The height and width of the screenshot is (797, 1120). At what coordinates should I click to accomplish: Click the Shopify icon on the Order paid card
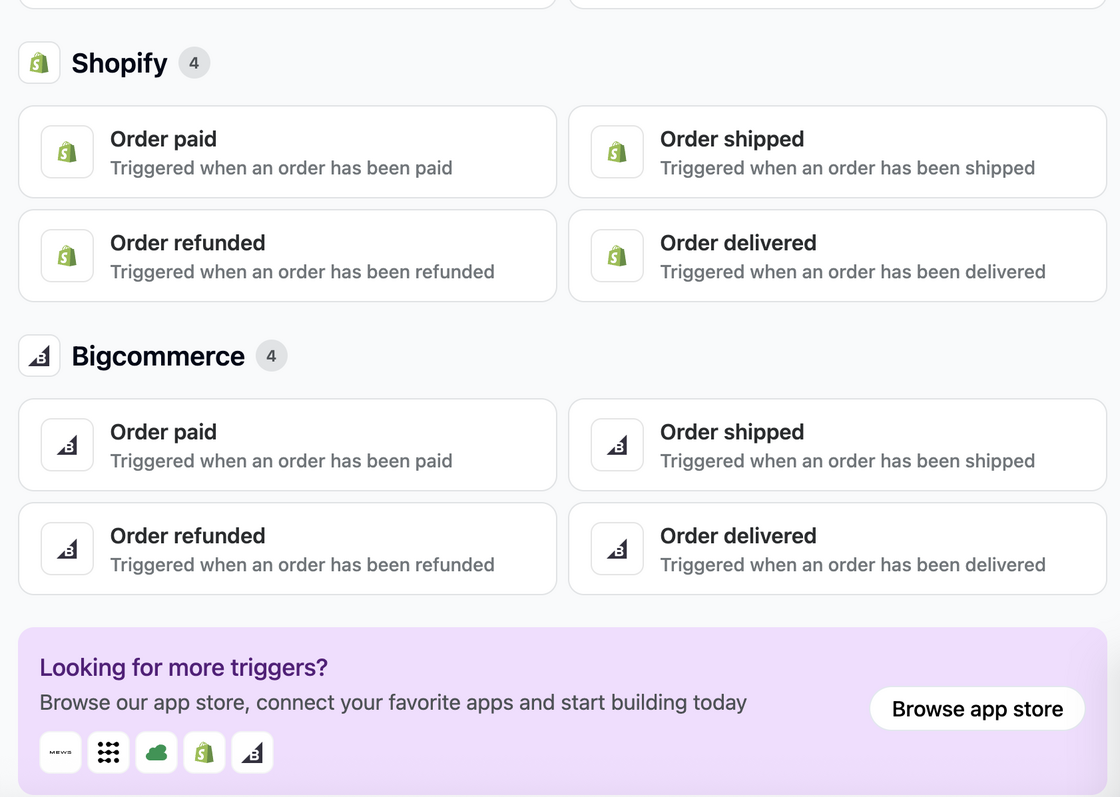point(67,152)
